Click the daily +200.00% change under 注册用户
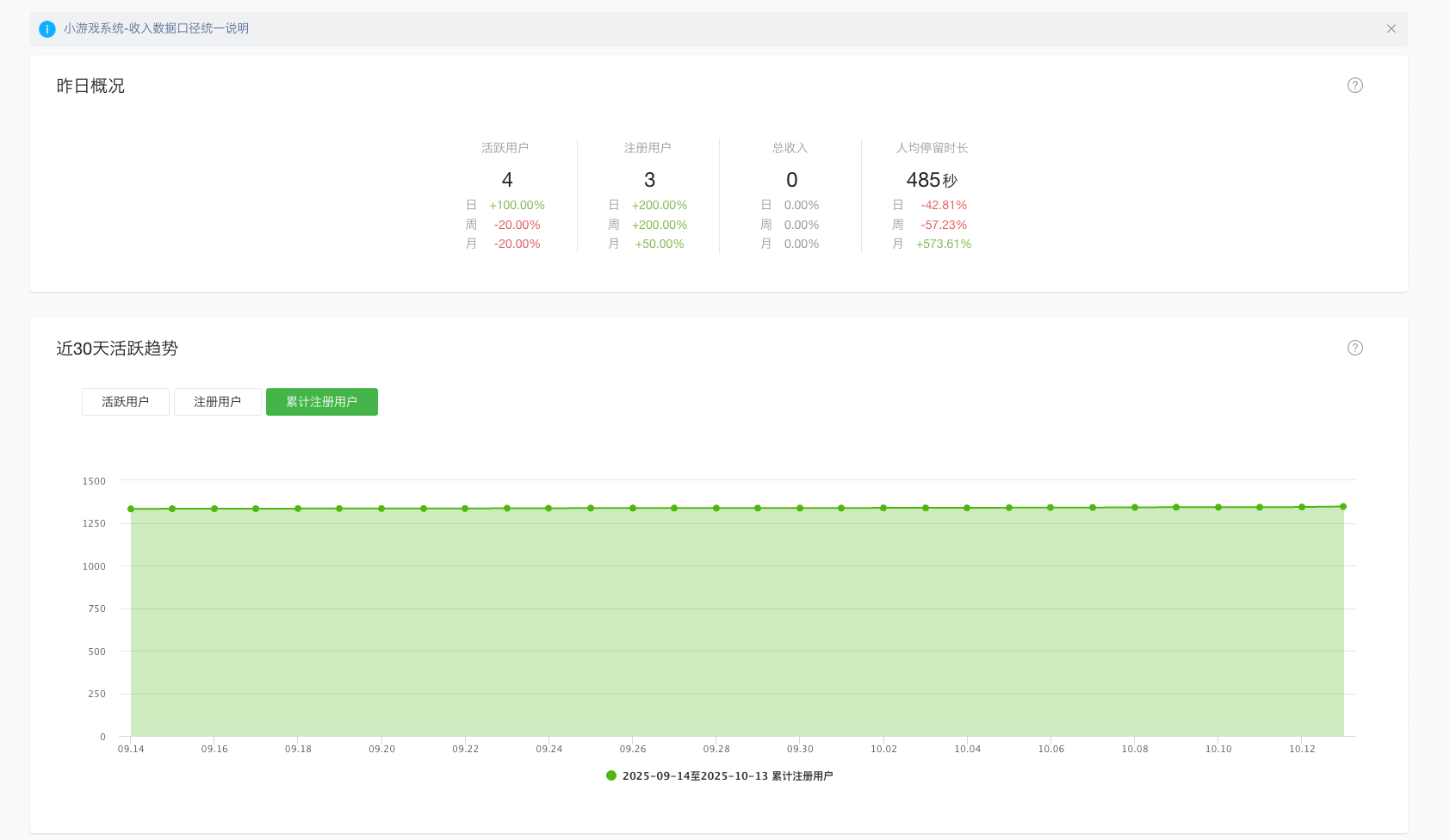The image size is (1450, 840). (660, 205)
